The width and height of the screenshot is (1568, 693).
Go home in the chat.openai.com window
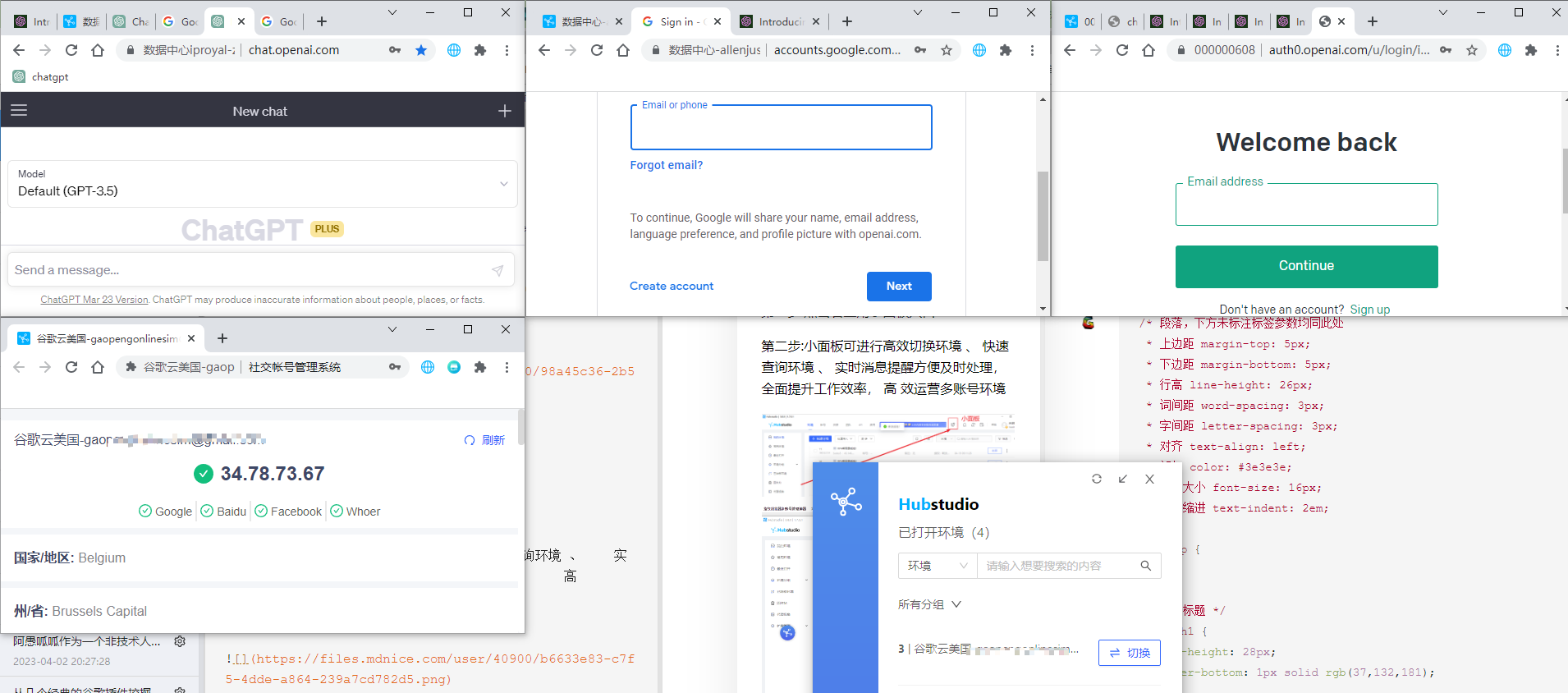(98, 50)
